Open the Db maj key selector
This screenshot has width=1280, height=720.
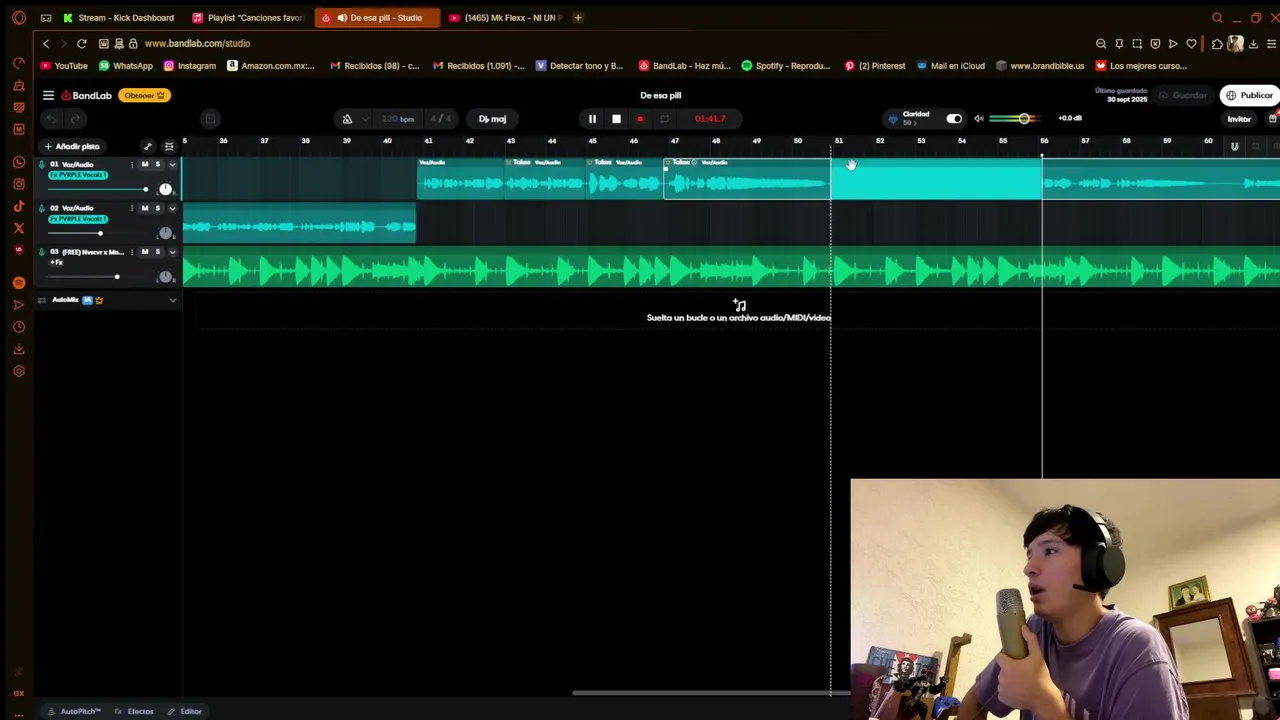pyautogui.click(x=492, y=119)
